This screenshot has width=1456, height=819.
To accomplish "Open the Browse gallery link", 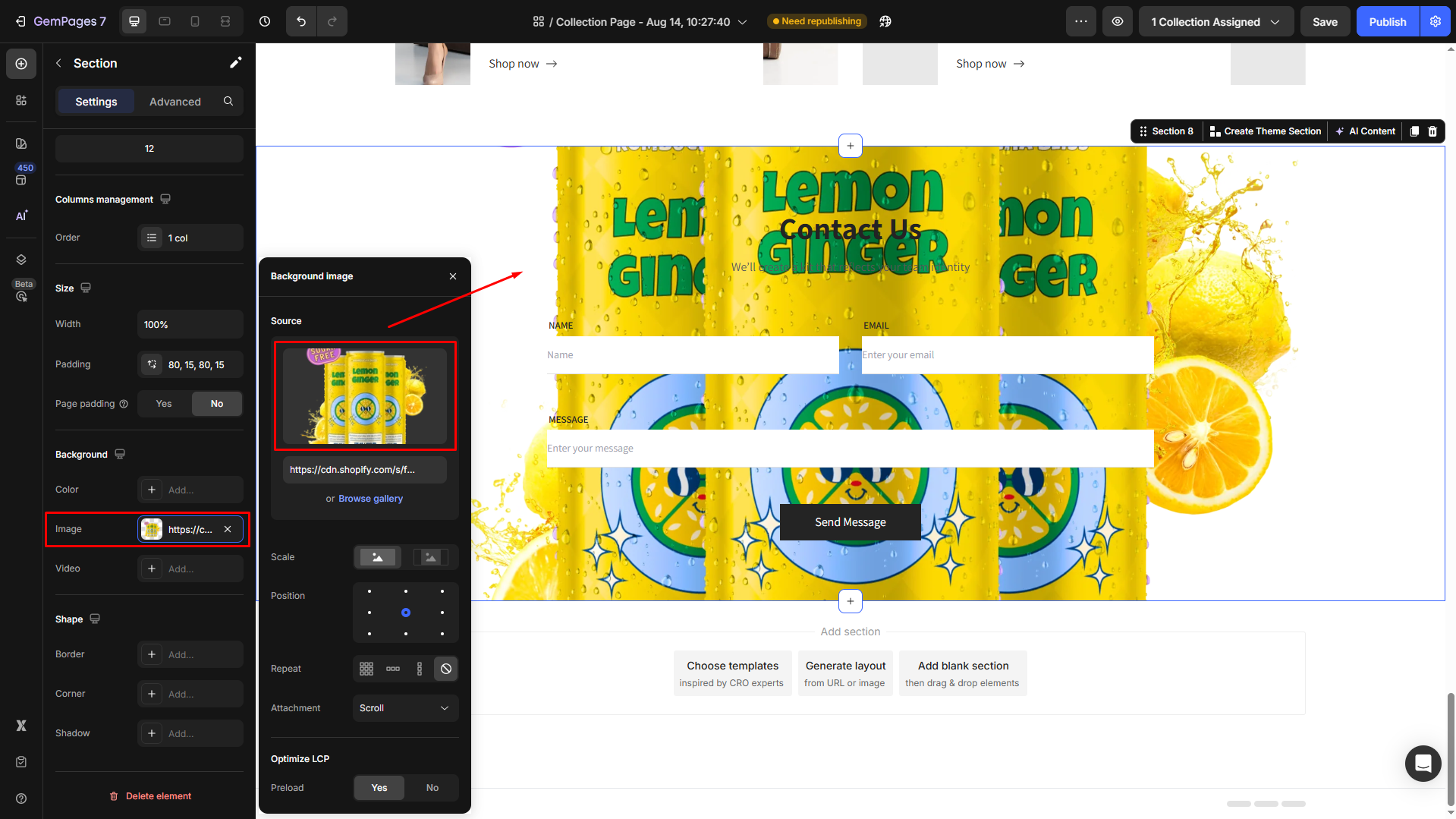I will coord(370,499).
